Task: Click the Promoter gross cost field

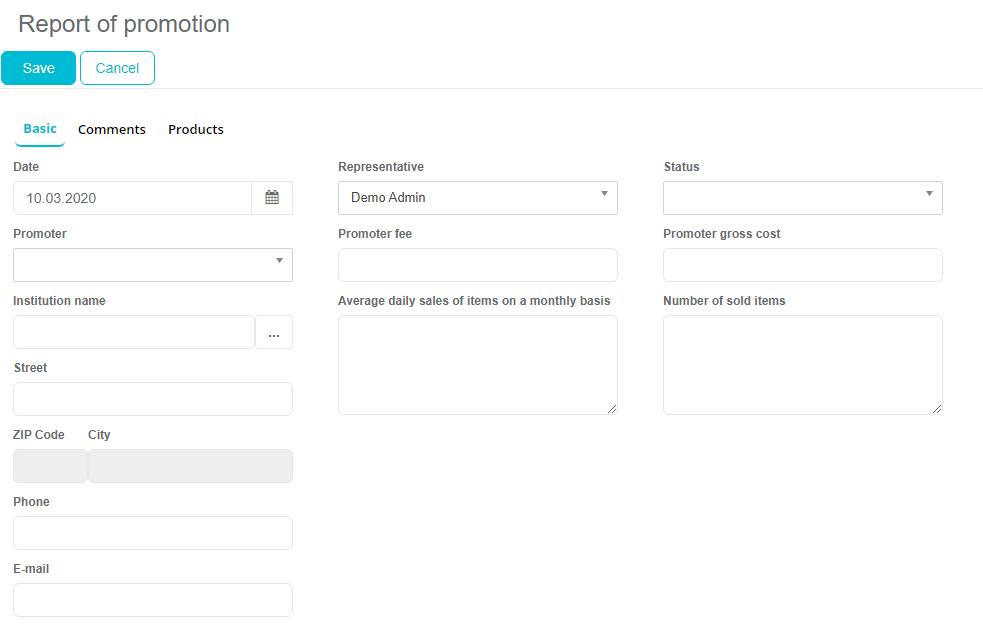Action: 802,265
